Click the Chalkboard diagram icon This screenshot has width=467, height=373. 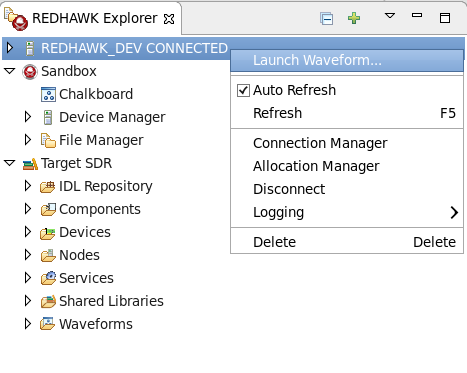coord(48,94)
